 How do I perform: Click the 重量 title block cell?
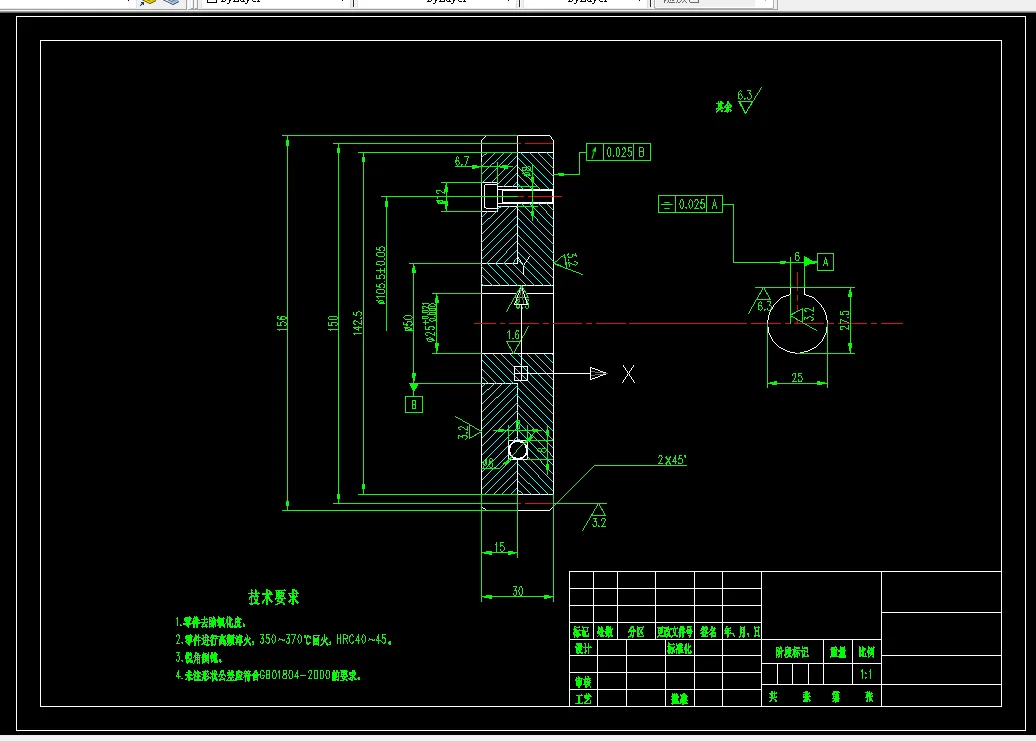(838, 652)
